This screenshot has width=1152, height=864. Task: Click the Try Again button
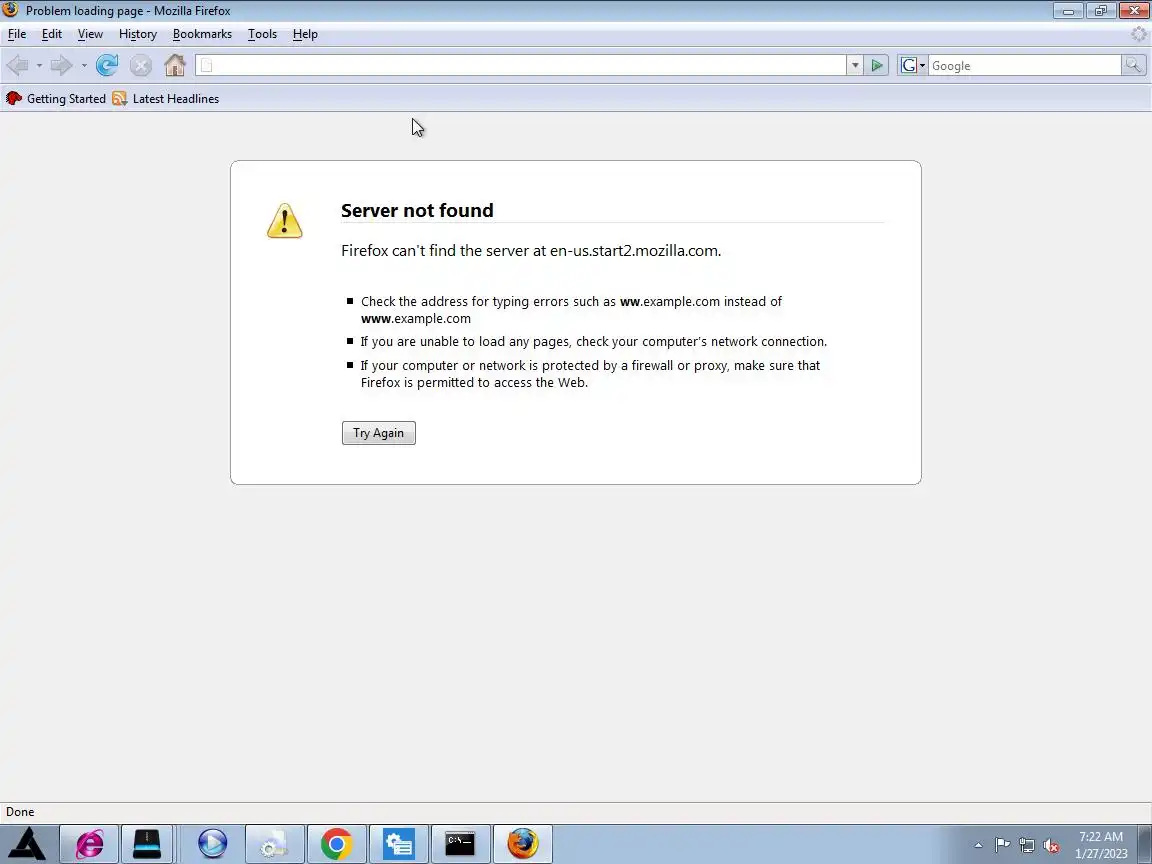click(x=378, y=433)
